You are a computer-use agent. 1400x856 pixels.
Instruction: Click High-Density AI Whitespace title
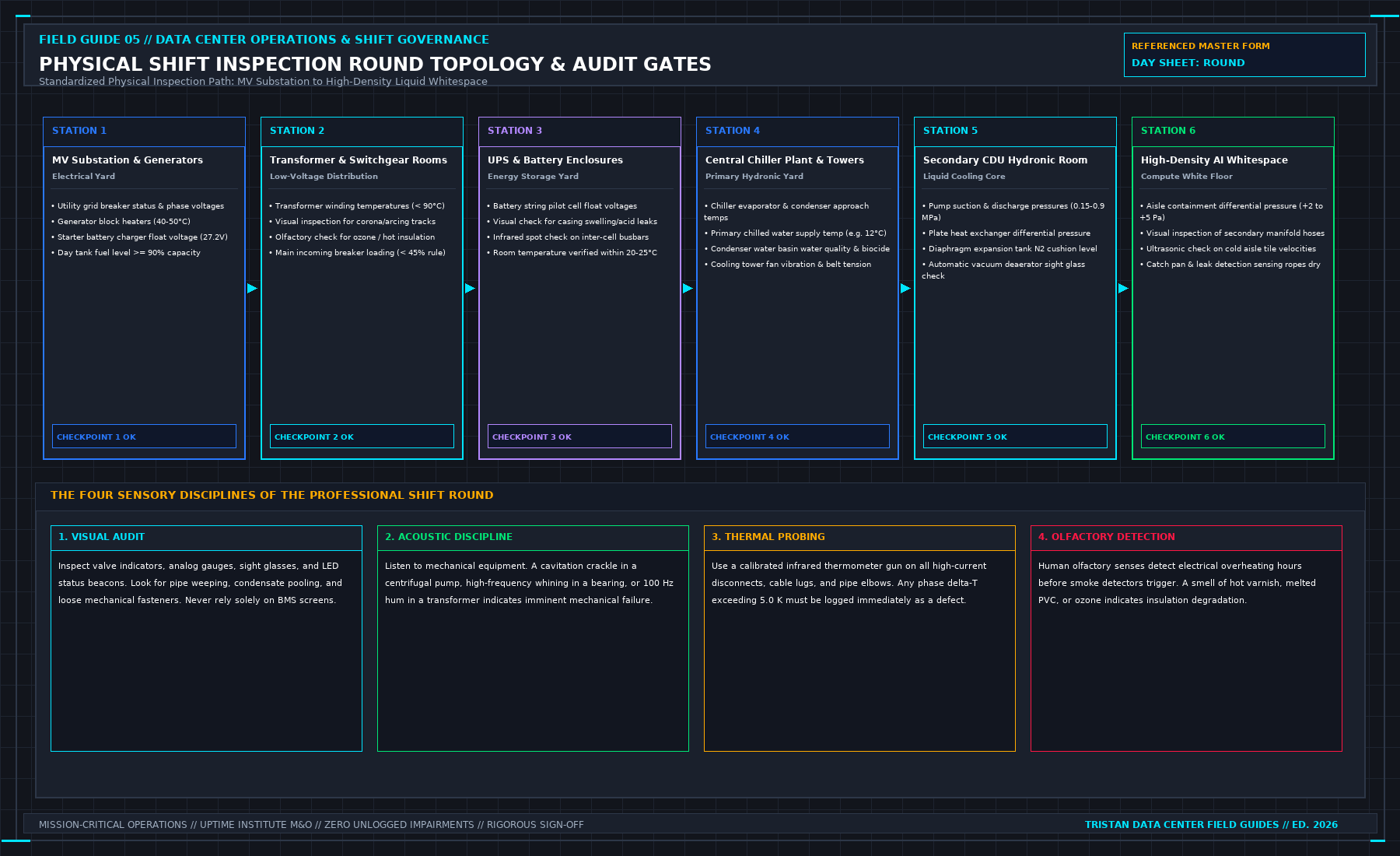pyautogui.click(x=1214, y=160)
